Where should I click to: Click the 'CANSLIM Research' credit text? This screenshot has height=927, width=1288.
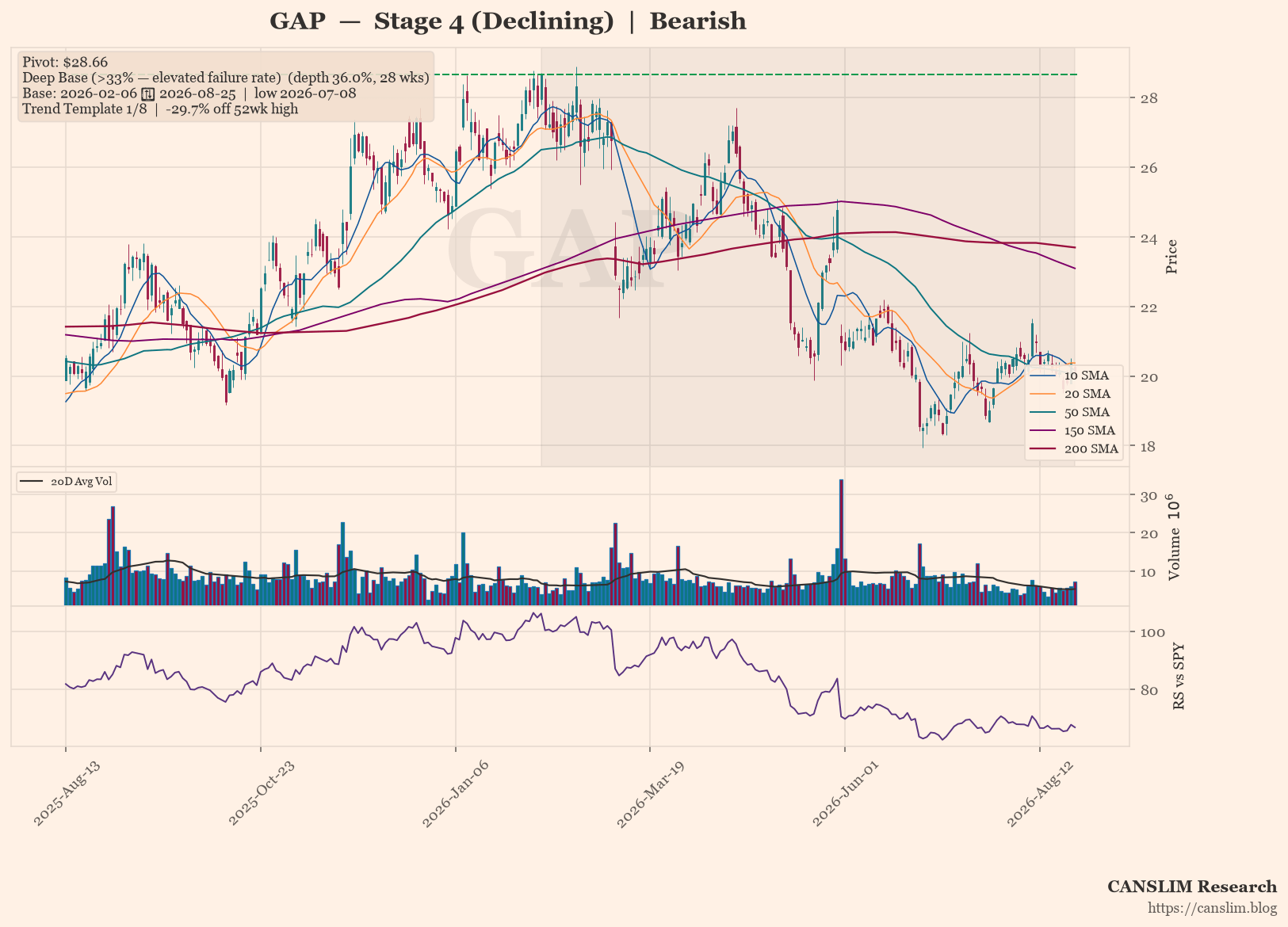click(1192, 887)
